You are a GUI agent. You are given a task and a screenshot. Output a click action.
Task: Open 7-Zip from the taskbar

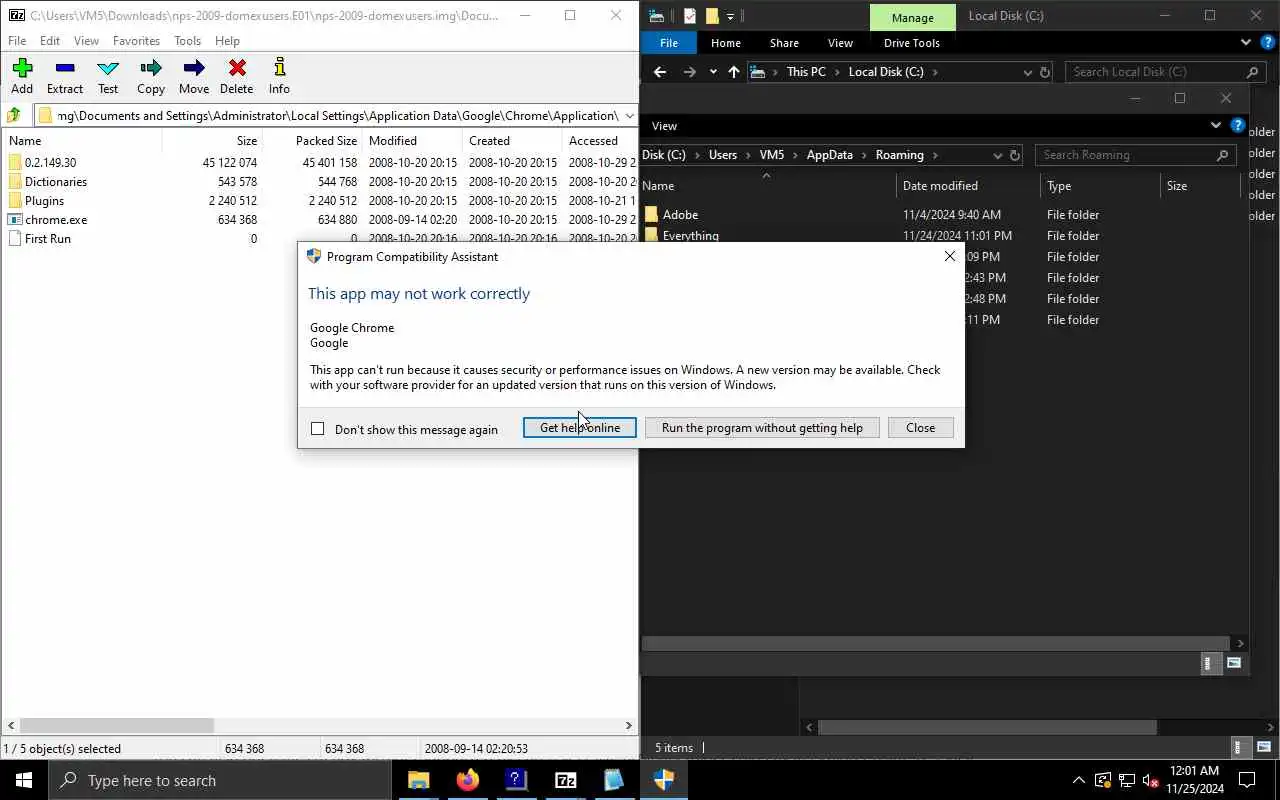565,780
